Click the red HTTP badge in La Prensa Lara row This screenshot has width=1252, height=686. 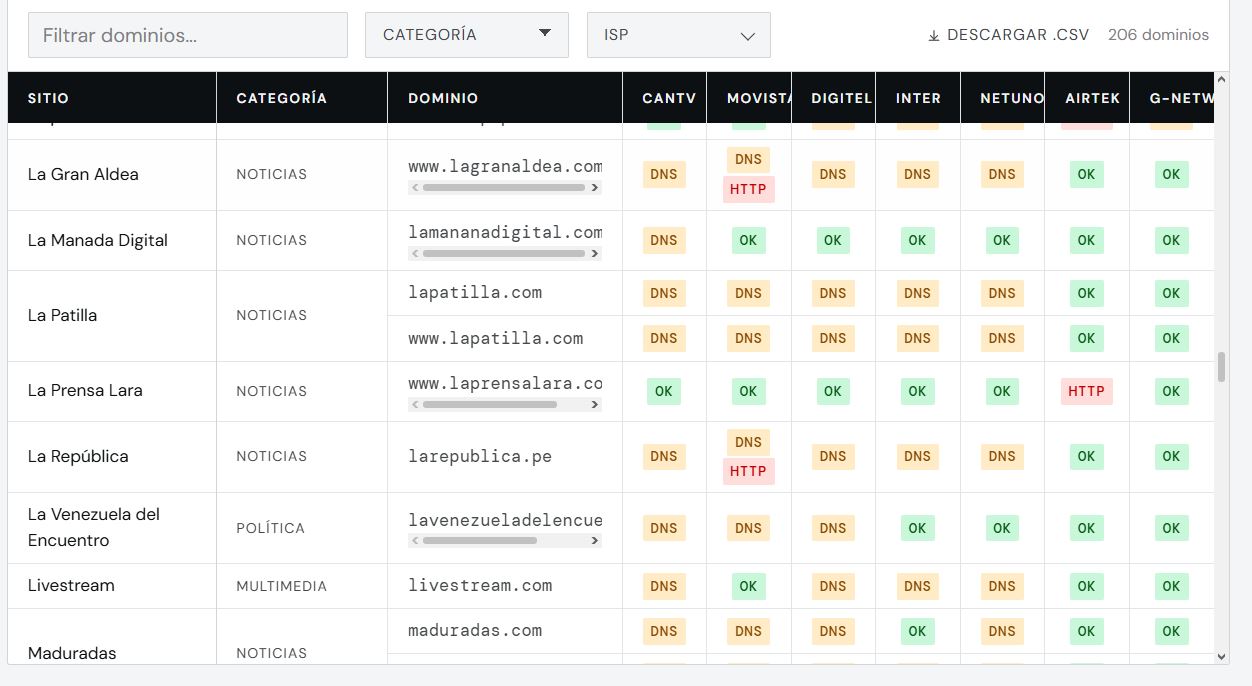[x=1086, y=391]
